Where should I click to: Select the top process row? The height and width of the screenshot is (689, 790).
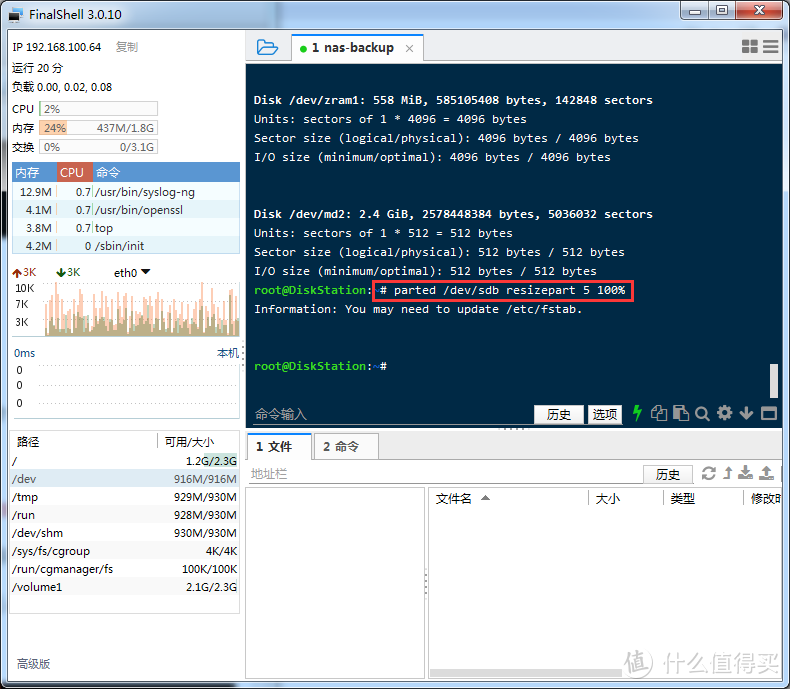126,228
